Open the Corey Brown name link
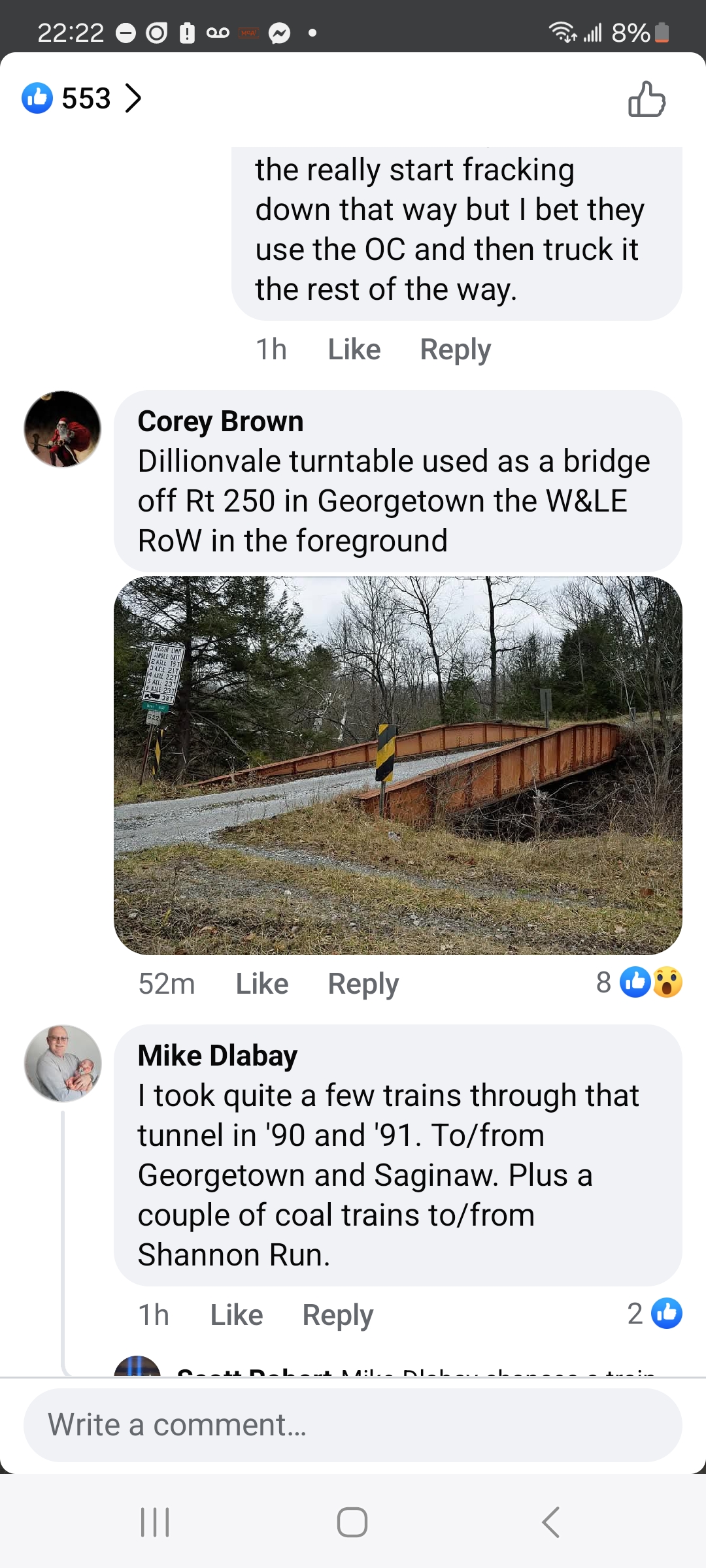This screenshot has width=706, height=1568. (x=220, y=421)
